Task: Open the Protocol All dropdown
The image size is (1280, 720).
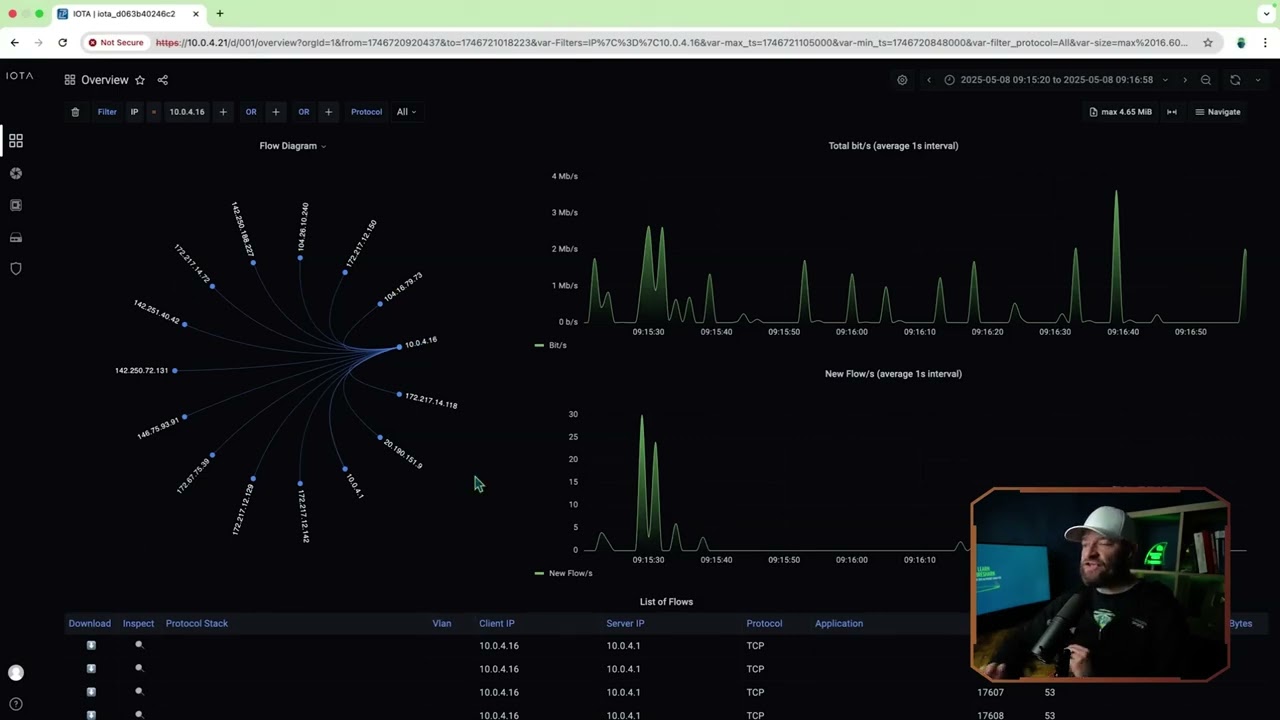Action: click(x=406, y=112)
